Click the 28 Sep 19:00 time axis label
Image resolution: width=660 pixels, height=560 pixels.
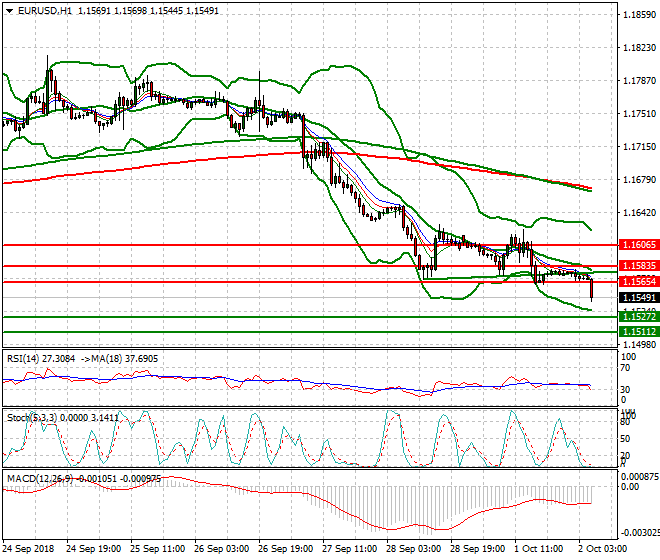click(477, 549)
